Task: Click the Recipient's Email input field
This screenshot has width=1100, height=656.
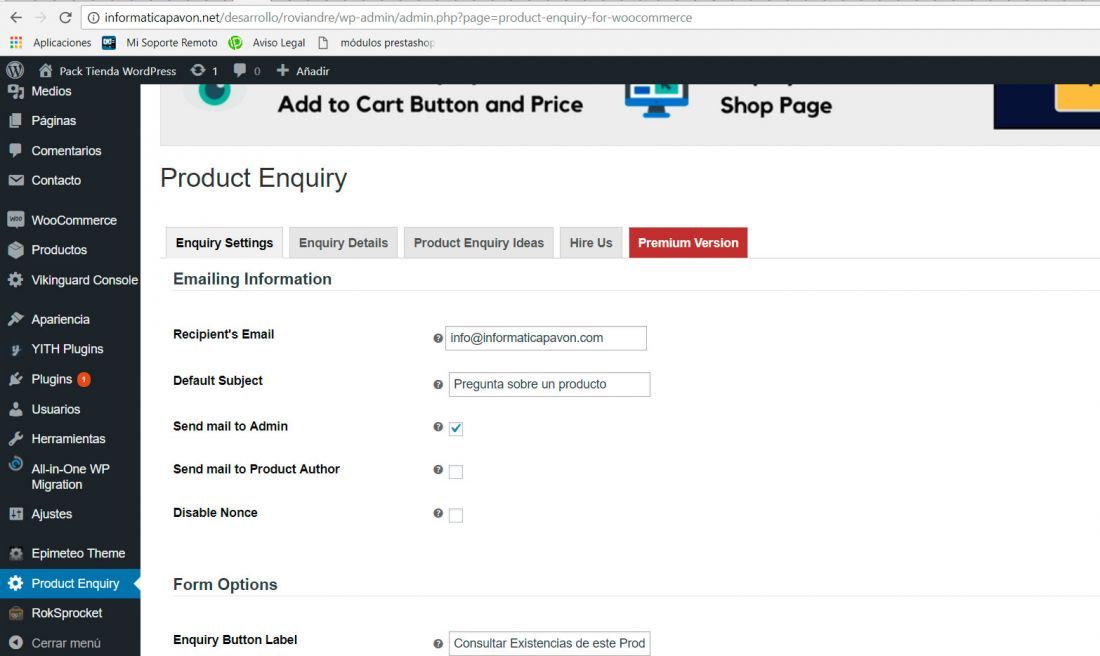Action: (x=546, y=338)
